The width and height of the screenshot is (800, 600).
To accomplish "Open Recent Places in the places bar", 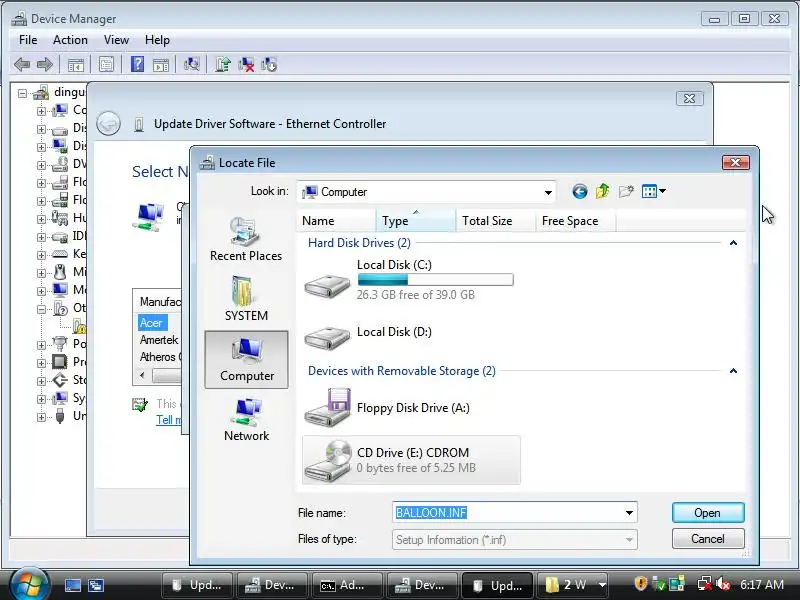I will (246, 239).
